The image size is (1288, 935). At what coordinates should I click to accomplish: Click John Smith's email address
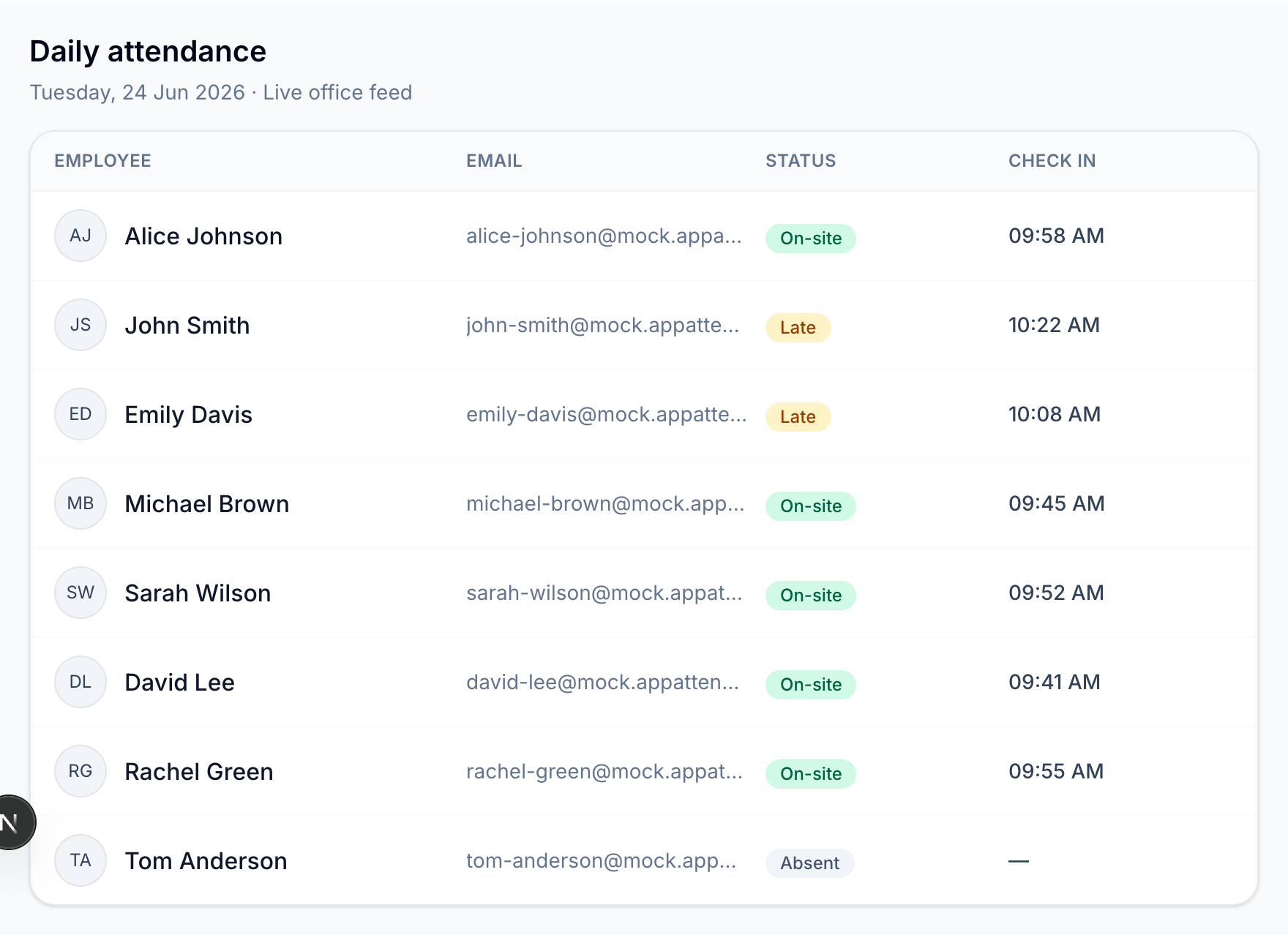coord(603,326)
